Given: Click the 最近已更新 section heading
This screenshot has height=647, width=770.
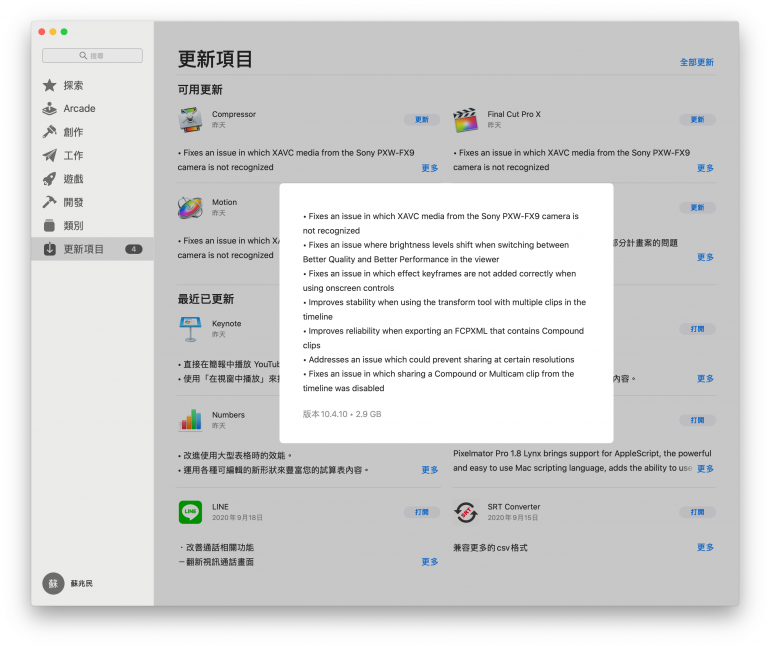Looking at the screenshot, I should point(206,299).
